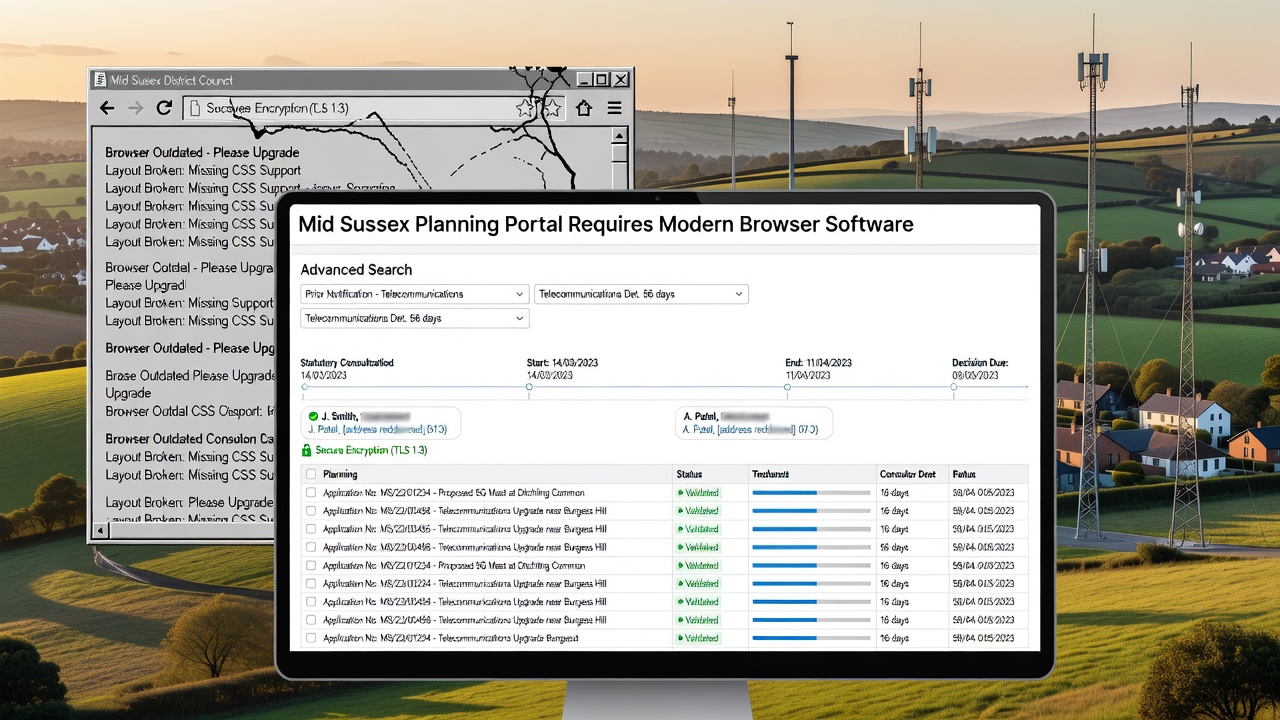Reload the page in the old browser window
This screenshot has width=1280, height=720.
165,108
